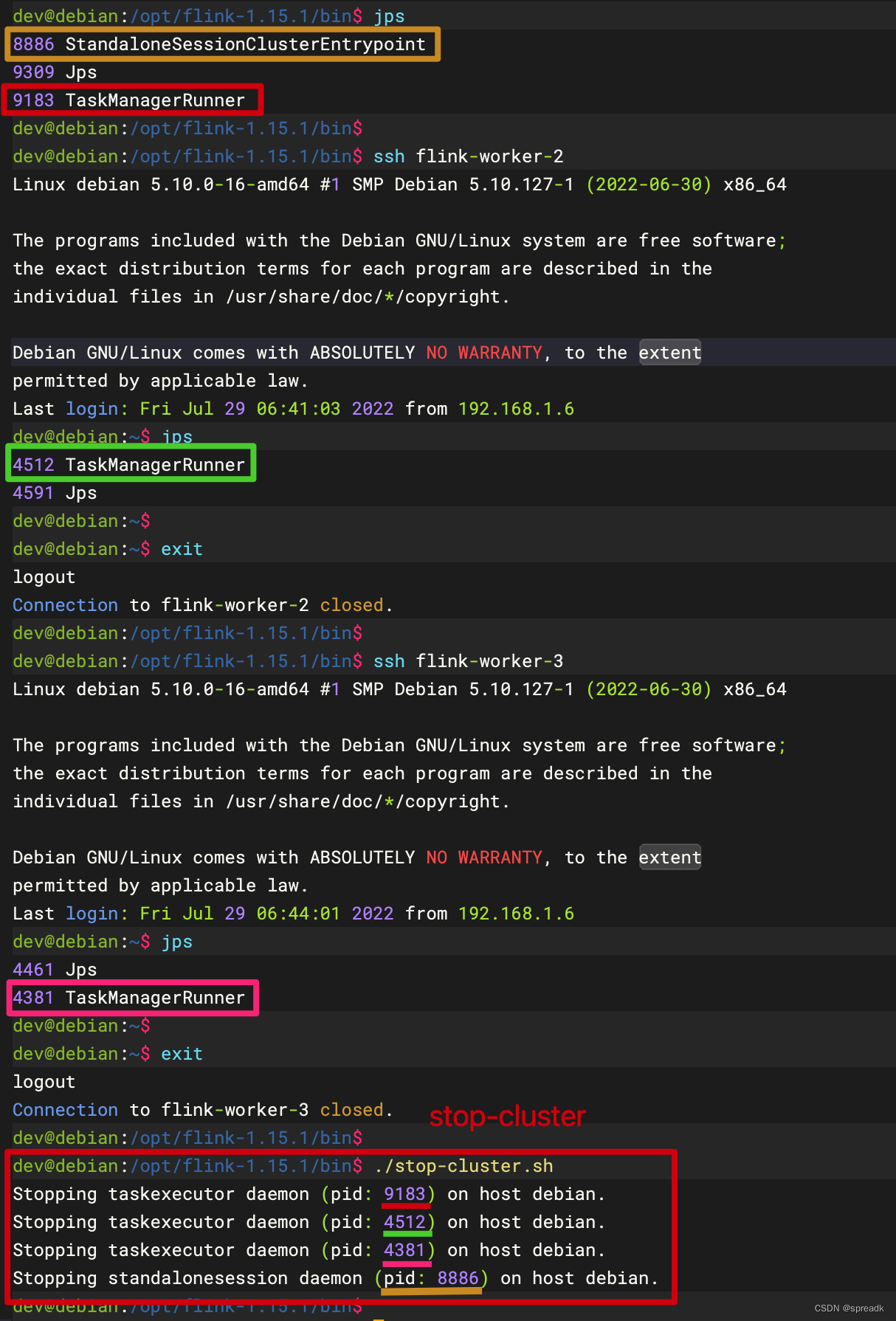Click the 06:41:03 last login timestamp

pos(298,409)
